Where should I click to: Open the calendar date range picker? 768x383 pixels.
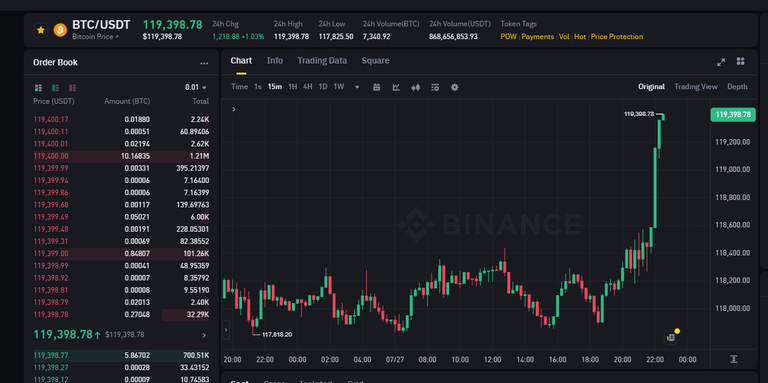point(377,87)
